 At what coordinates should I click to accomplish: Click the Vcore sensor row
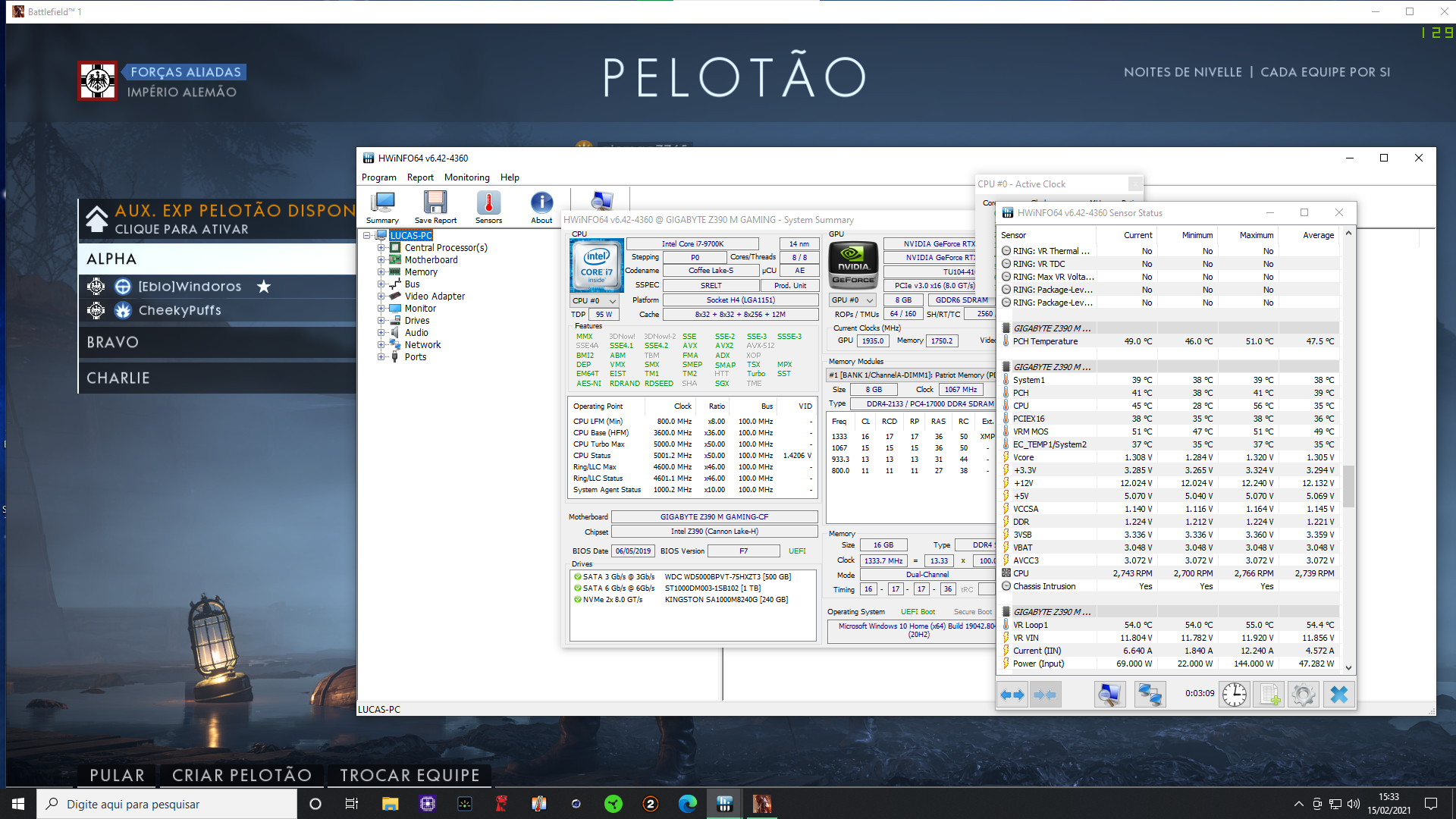click(1169, 457)
